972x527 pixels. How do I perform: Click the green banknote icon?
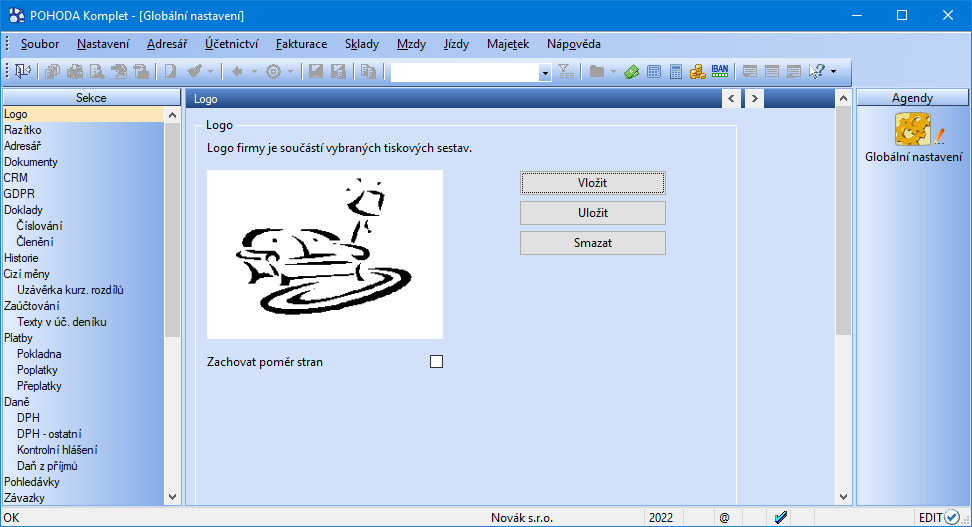(x=632, y=71)
